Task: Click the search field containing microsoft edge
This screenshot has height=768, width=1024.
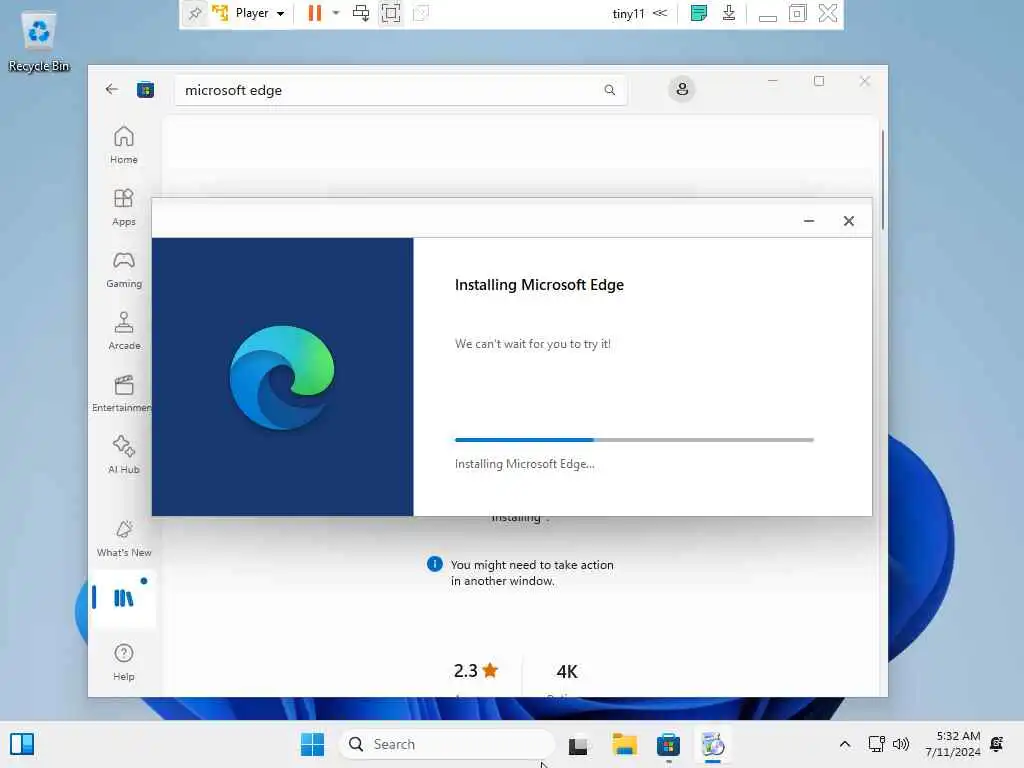Action: pyautogui.click(x=400, y=90)
